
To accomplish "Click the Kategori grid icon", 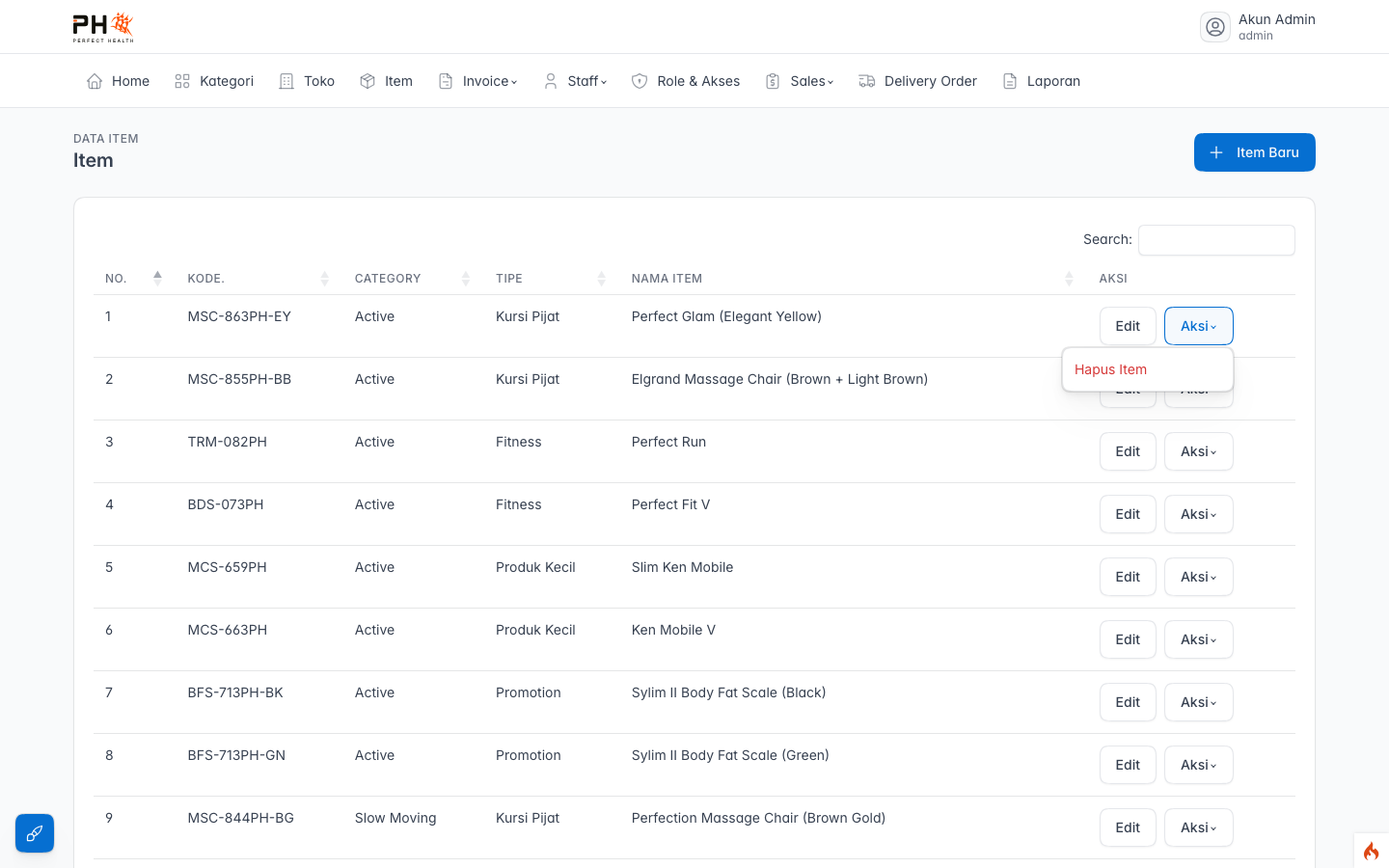I will coord(182,81).
